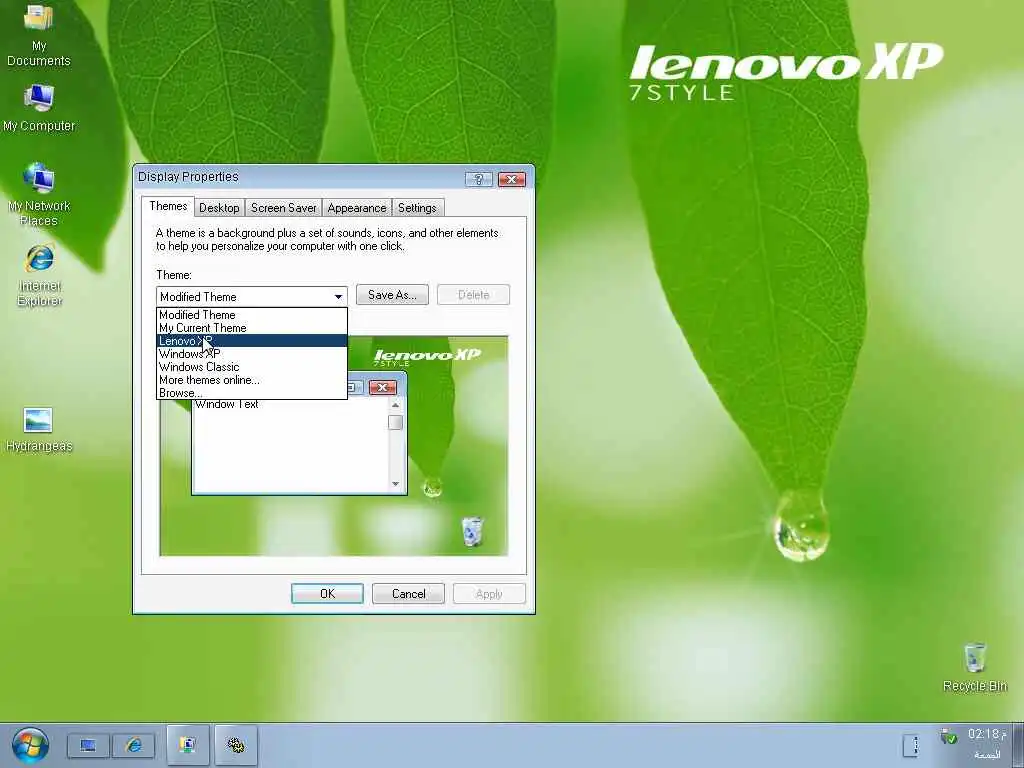Select the My Computer desktop icon
Viewport: 1024px width, 768px height.
pos(39,108)
